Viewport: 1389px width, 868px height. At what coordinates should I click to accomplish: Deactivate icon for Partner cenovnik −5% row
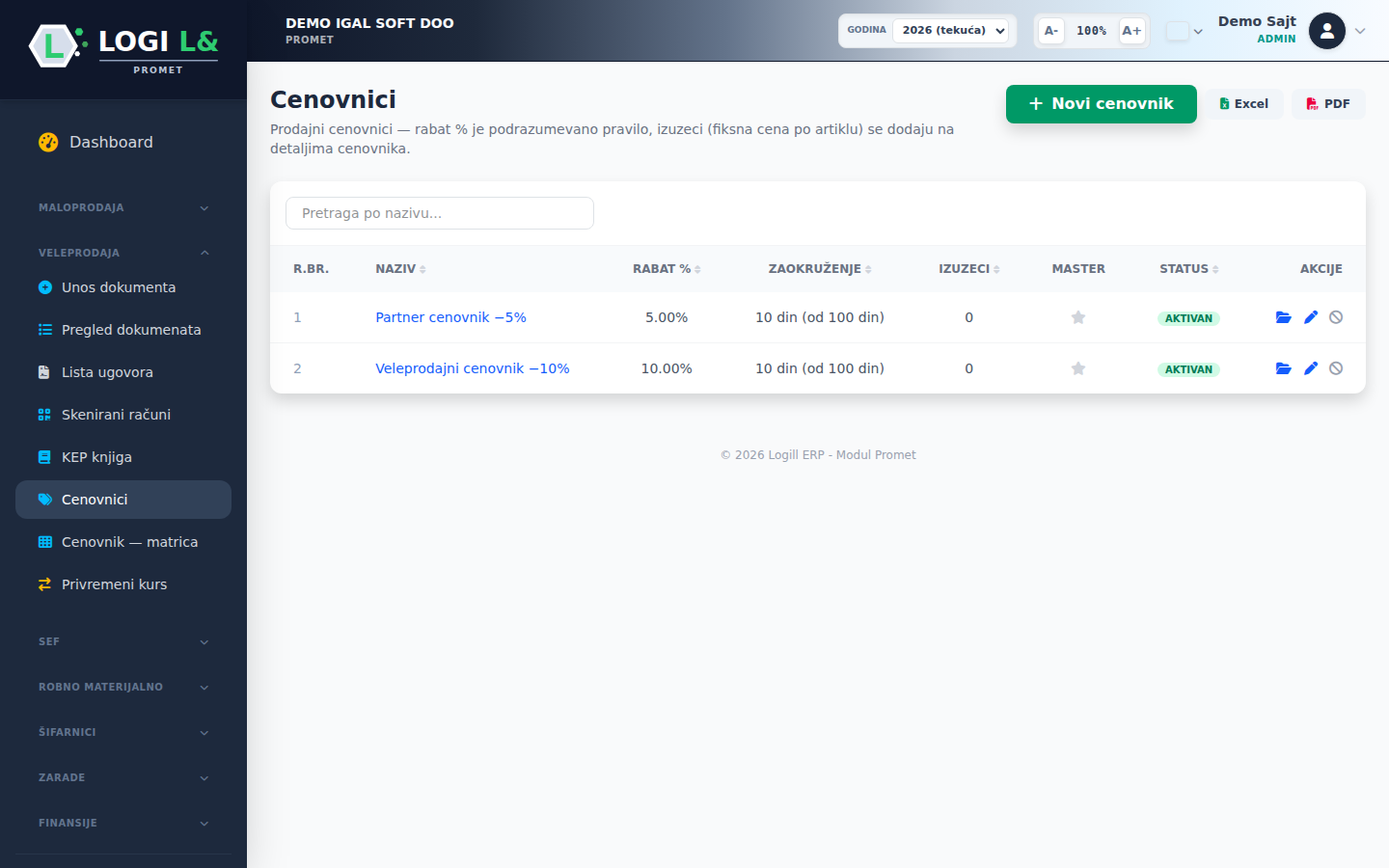pyautogui.click(x=1336, y=317)
